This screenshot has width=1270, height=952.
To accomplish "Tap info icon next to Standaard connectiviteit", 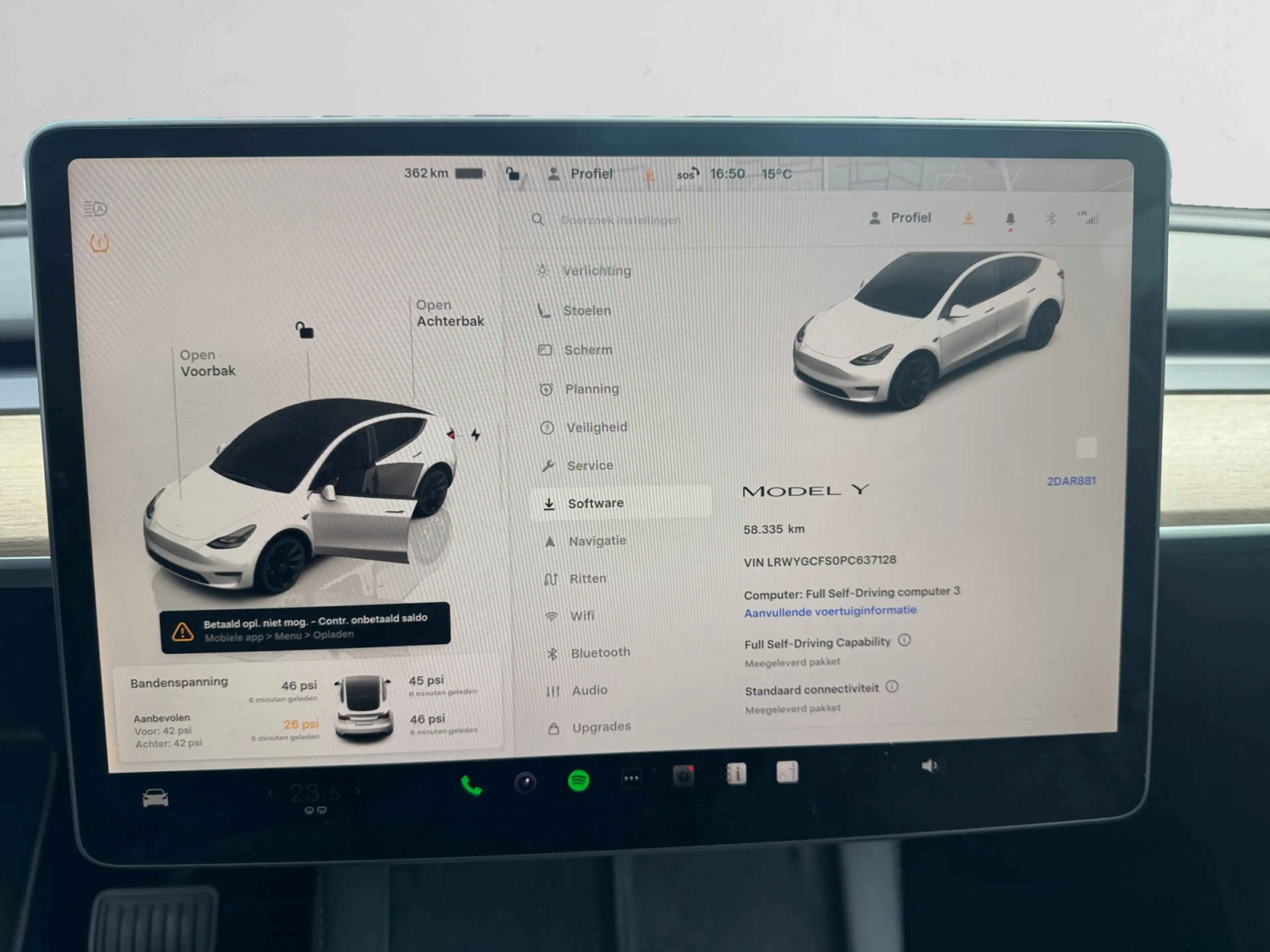I will point(892,686).
